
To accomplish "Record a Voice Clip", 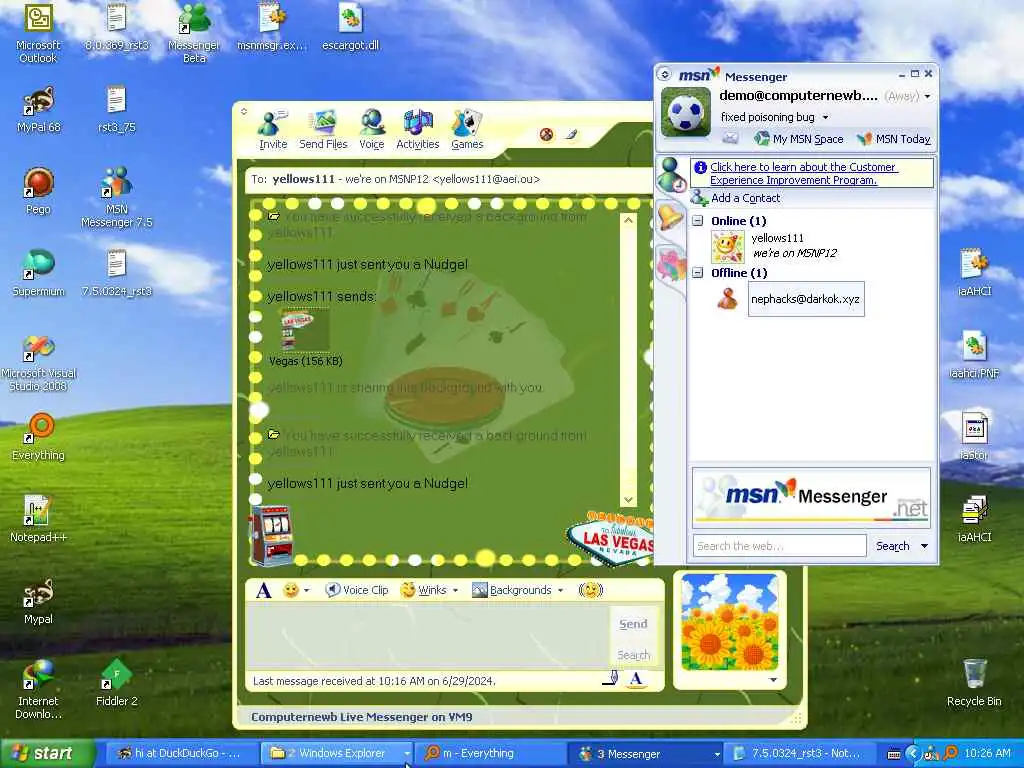I will [357, 590].
